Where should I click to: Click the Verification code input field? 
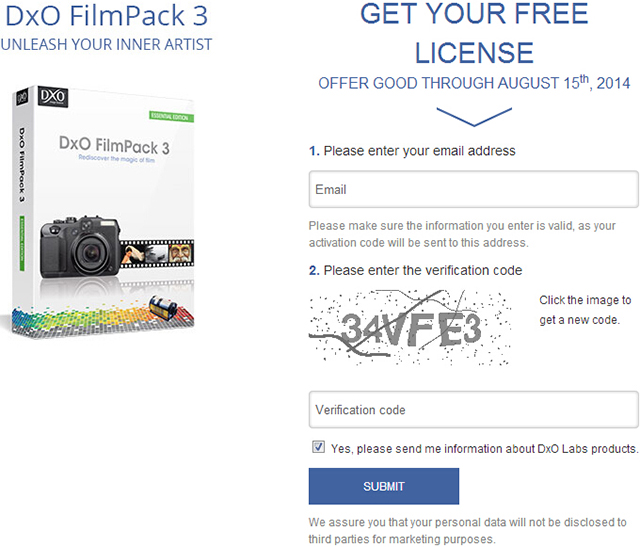[x=473, y=410]
